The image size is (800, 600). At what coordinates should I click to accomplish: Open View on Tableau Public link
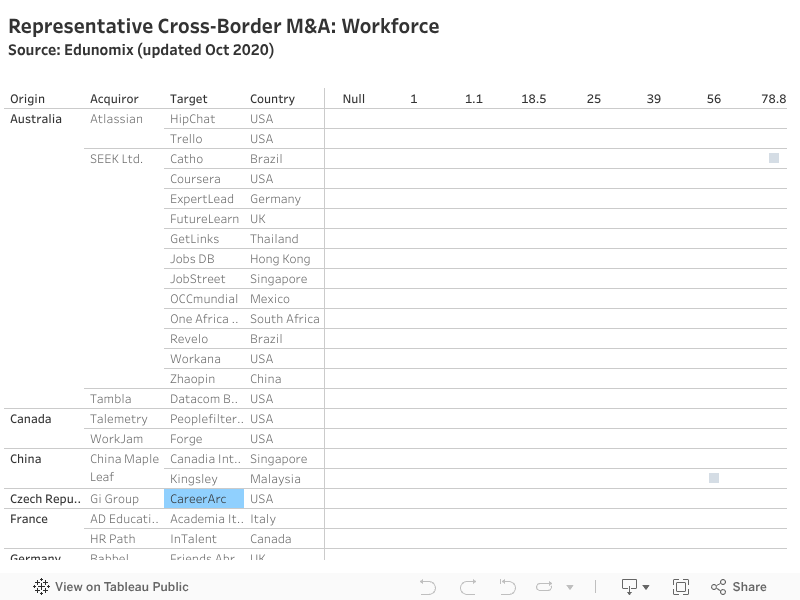(x=121, y=587)
